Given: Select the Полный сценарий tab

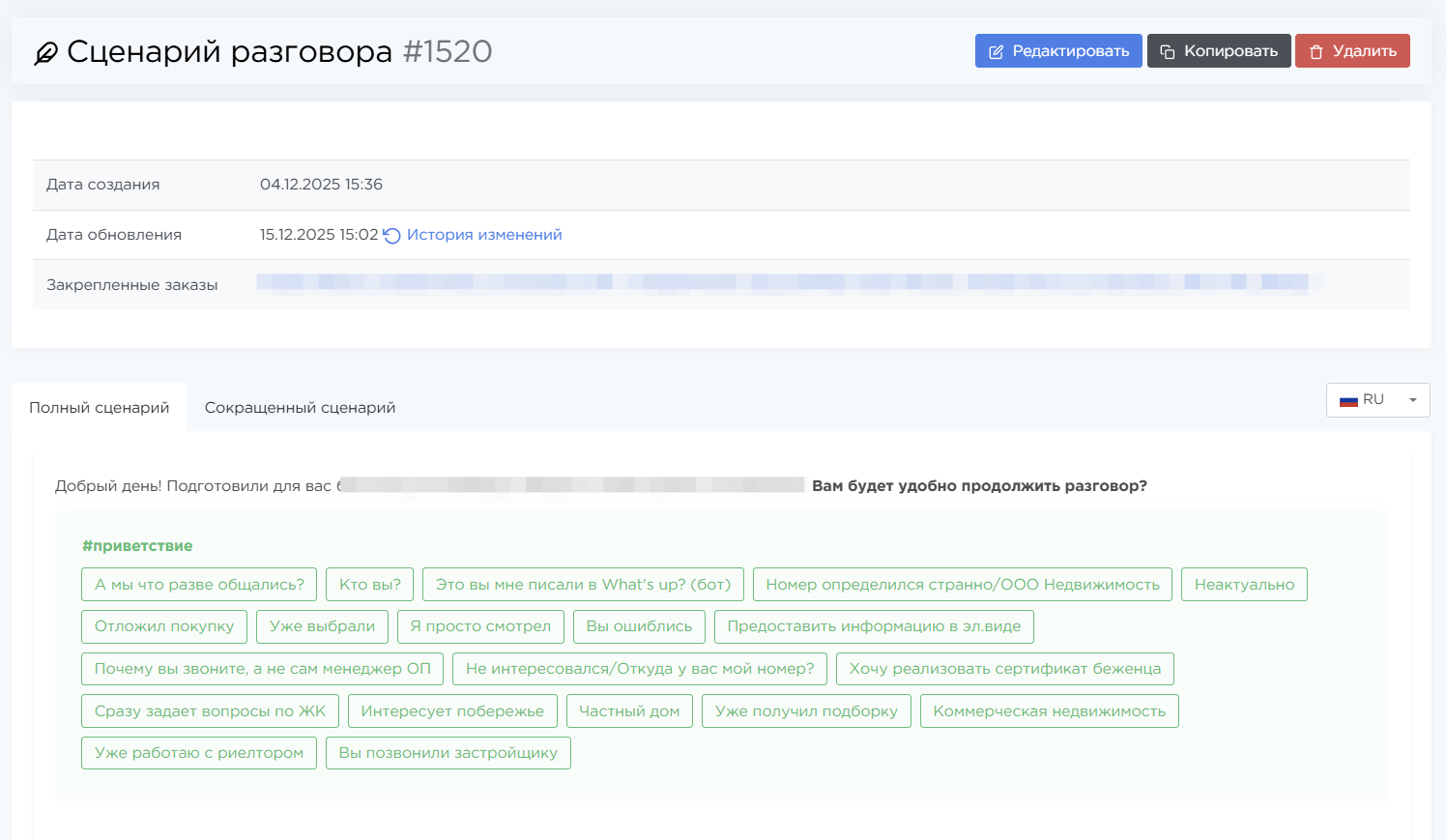Looking at the screenshot, I should (99, 408).
